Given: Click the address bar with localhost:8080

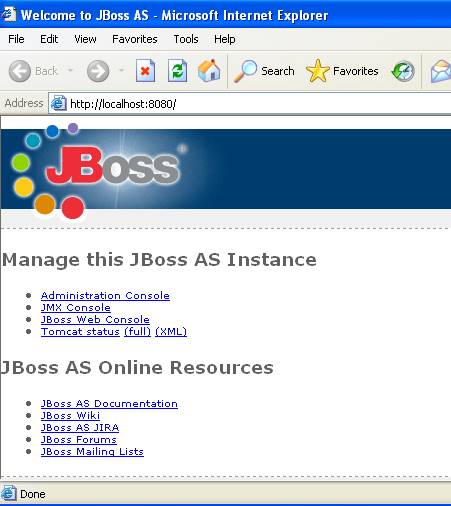Looking at the screenshot, I should coord(250,104).
